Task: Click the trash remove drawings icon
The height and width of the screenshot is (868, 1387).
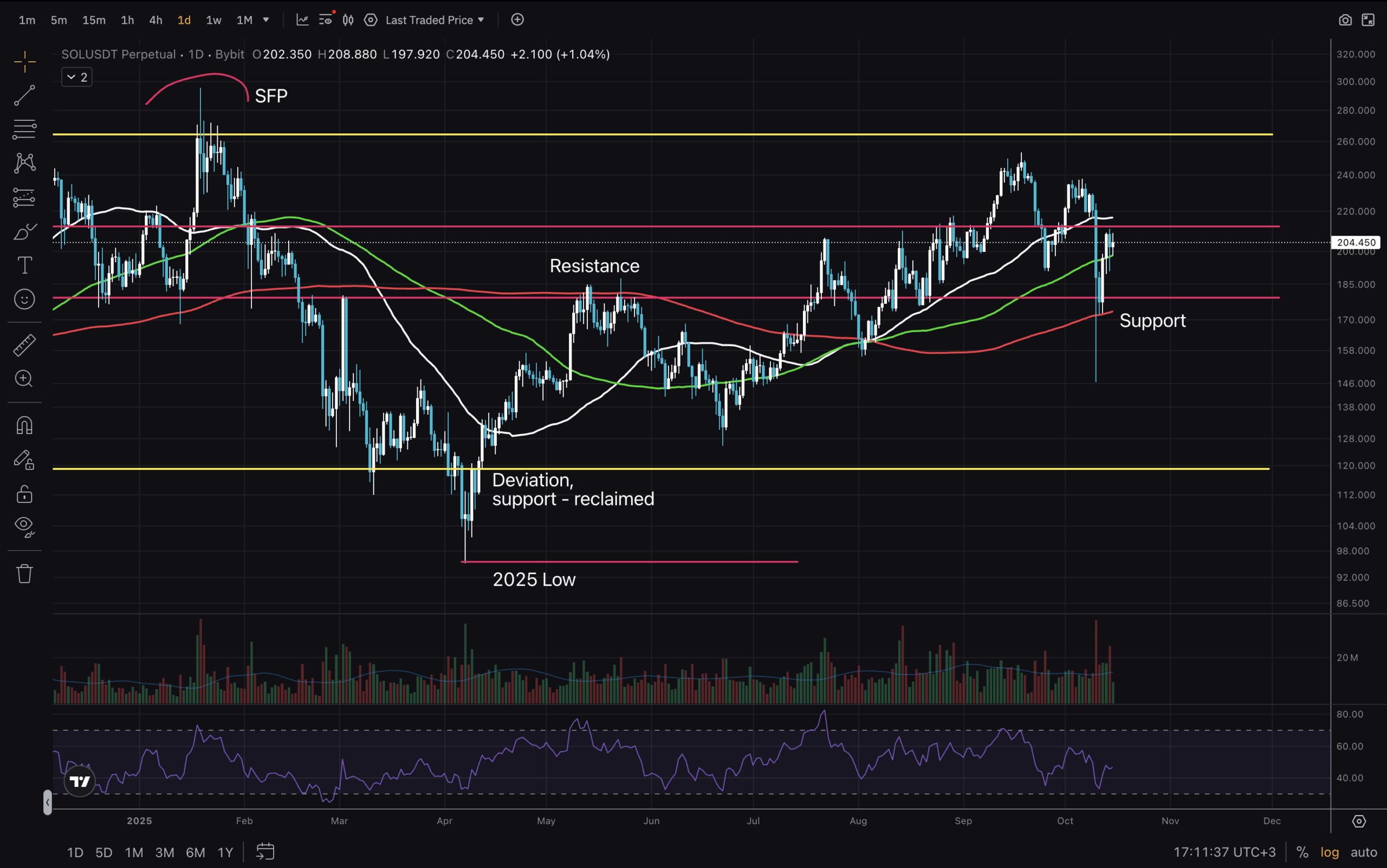Action: [x=24, y=573]
